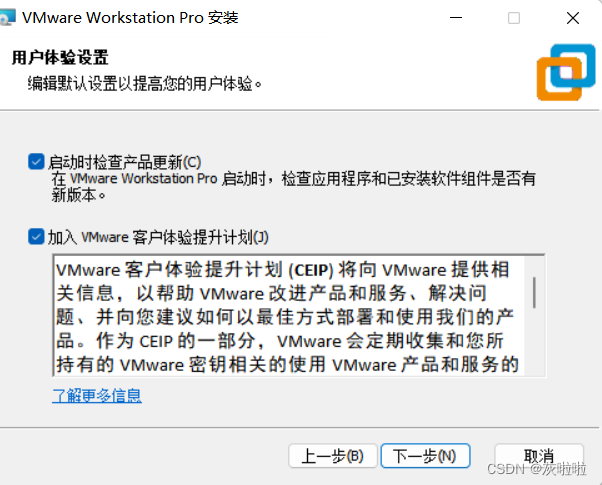This screenshot has height=485, width=602.
Task: Open the 了解更多信息 link
Action: [x=97, y=396]
